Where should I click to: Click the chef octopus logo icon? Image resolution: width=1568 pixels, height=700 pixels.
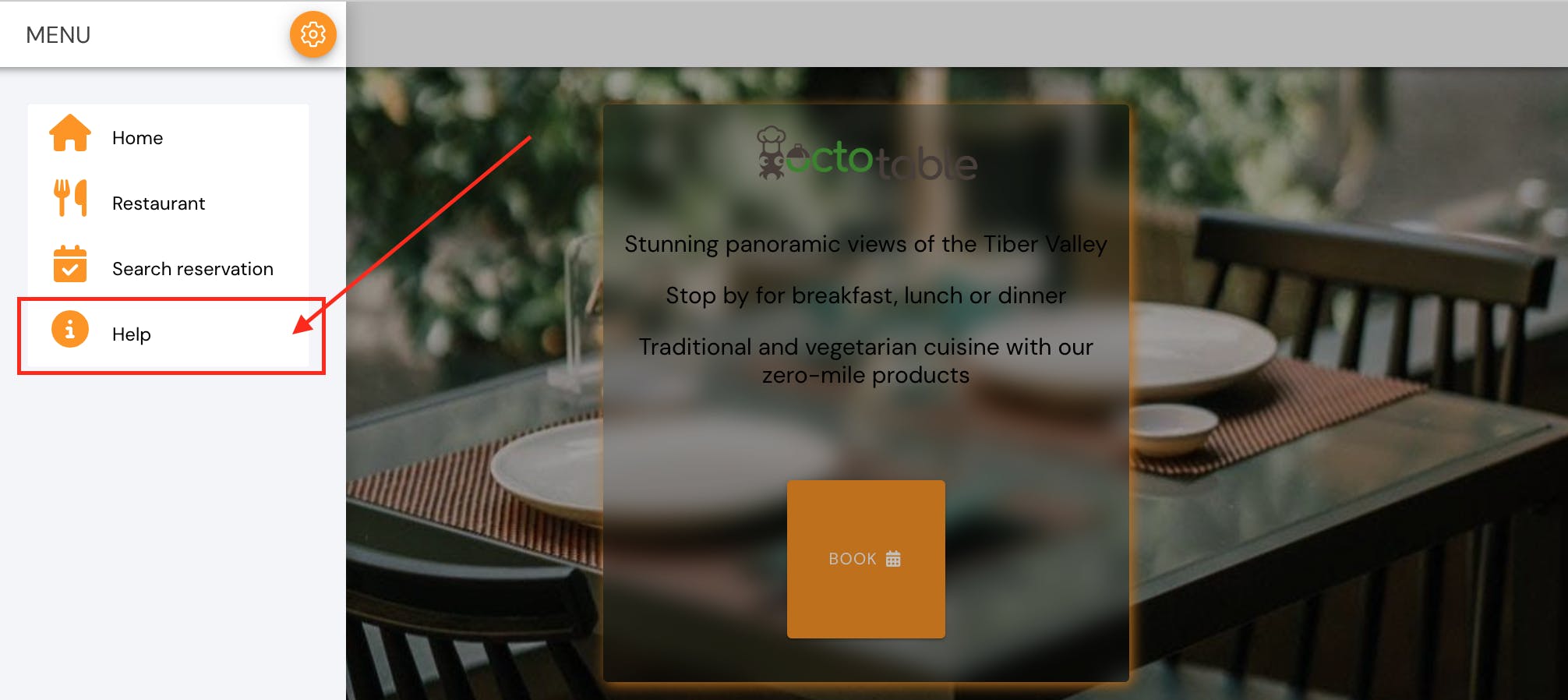pyautogui.click(x=772, y=154)
